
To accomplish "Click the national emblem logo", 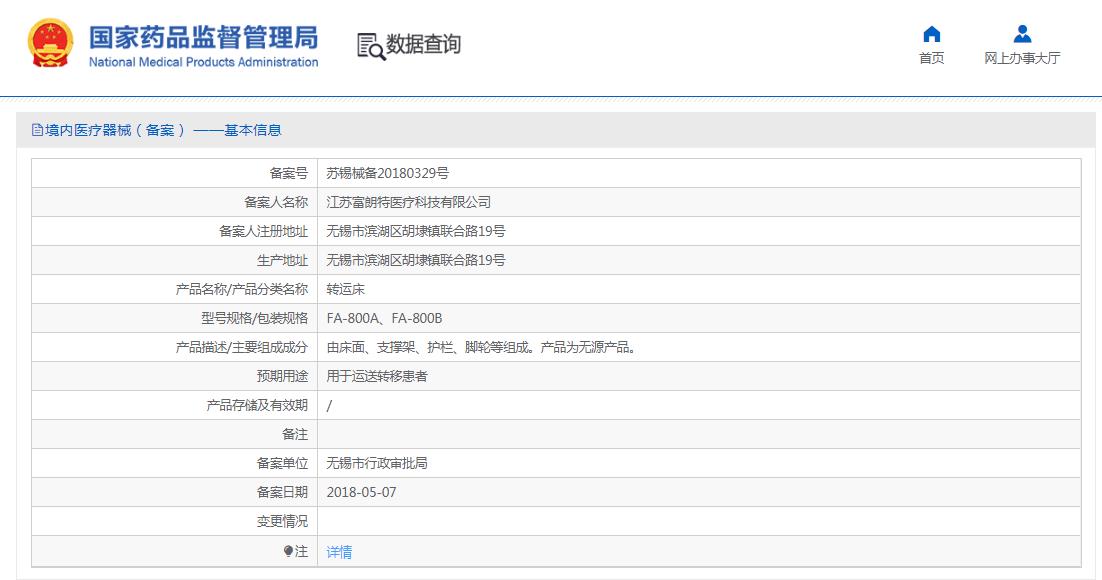I will (x=51, y=44).
